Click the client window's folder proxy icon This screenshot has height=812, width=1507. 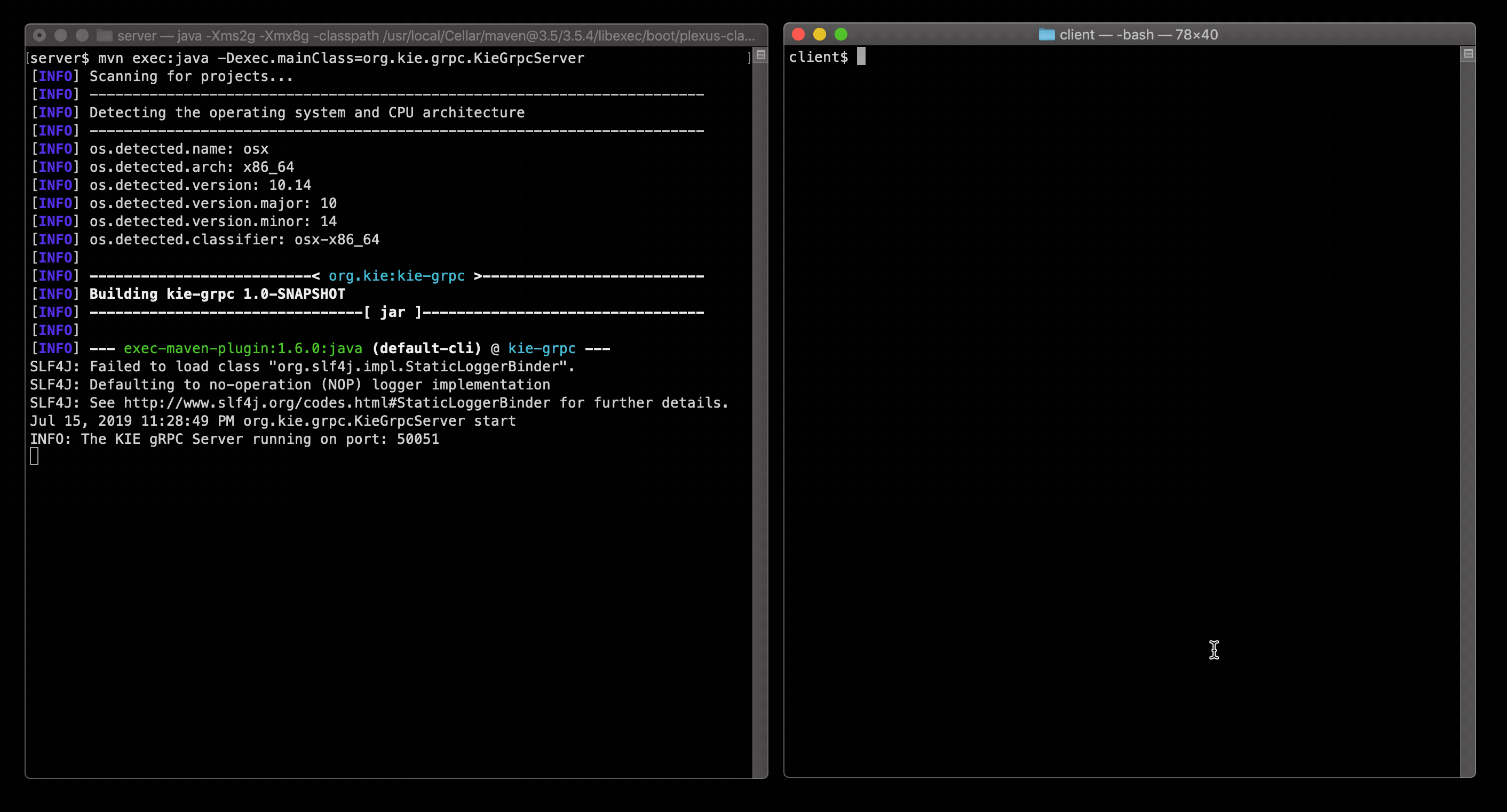click(x=1046, y=35)
